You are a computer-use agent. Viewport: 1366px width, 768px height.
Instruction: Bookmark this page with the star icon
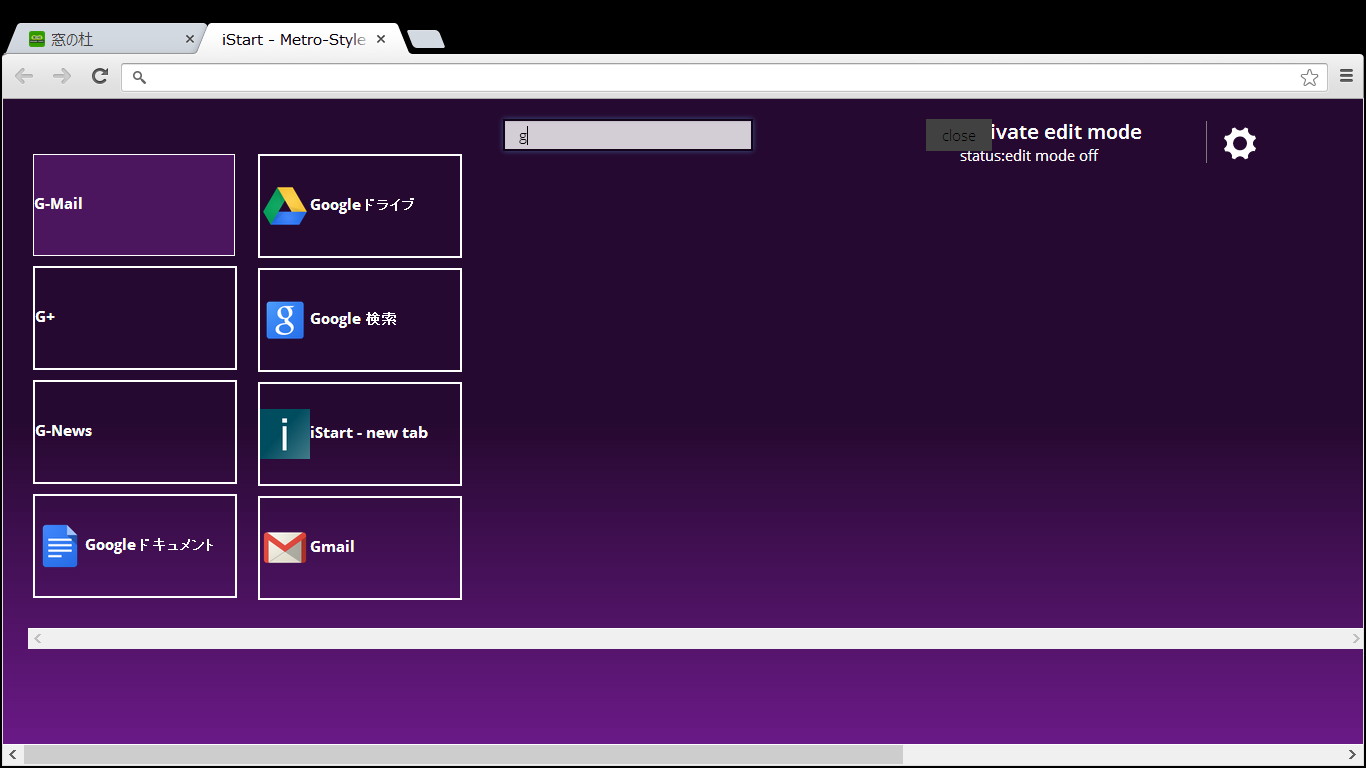coord(1309,77)
